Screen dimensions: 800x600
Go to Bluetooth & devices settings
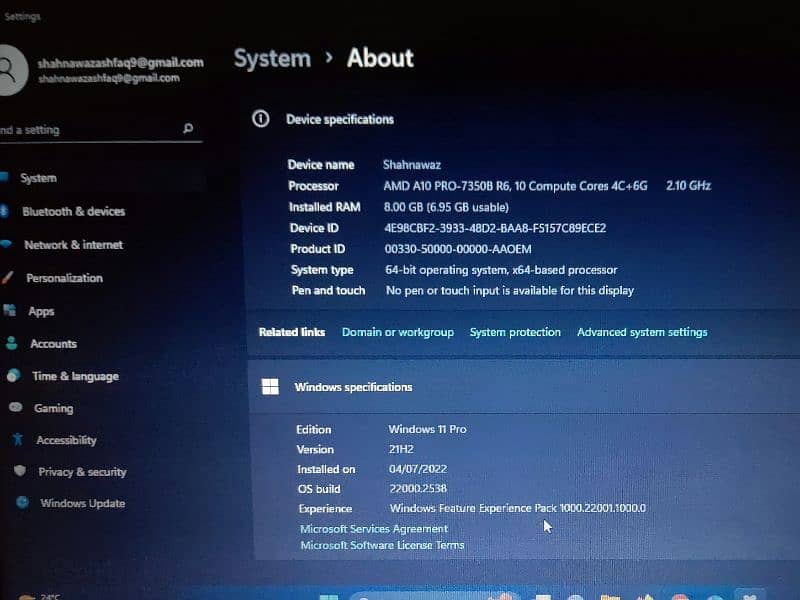[x=73, y=211]
